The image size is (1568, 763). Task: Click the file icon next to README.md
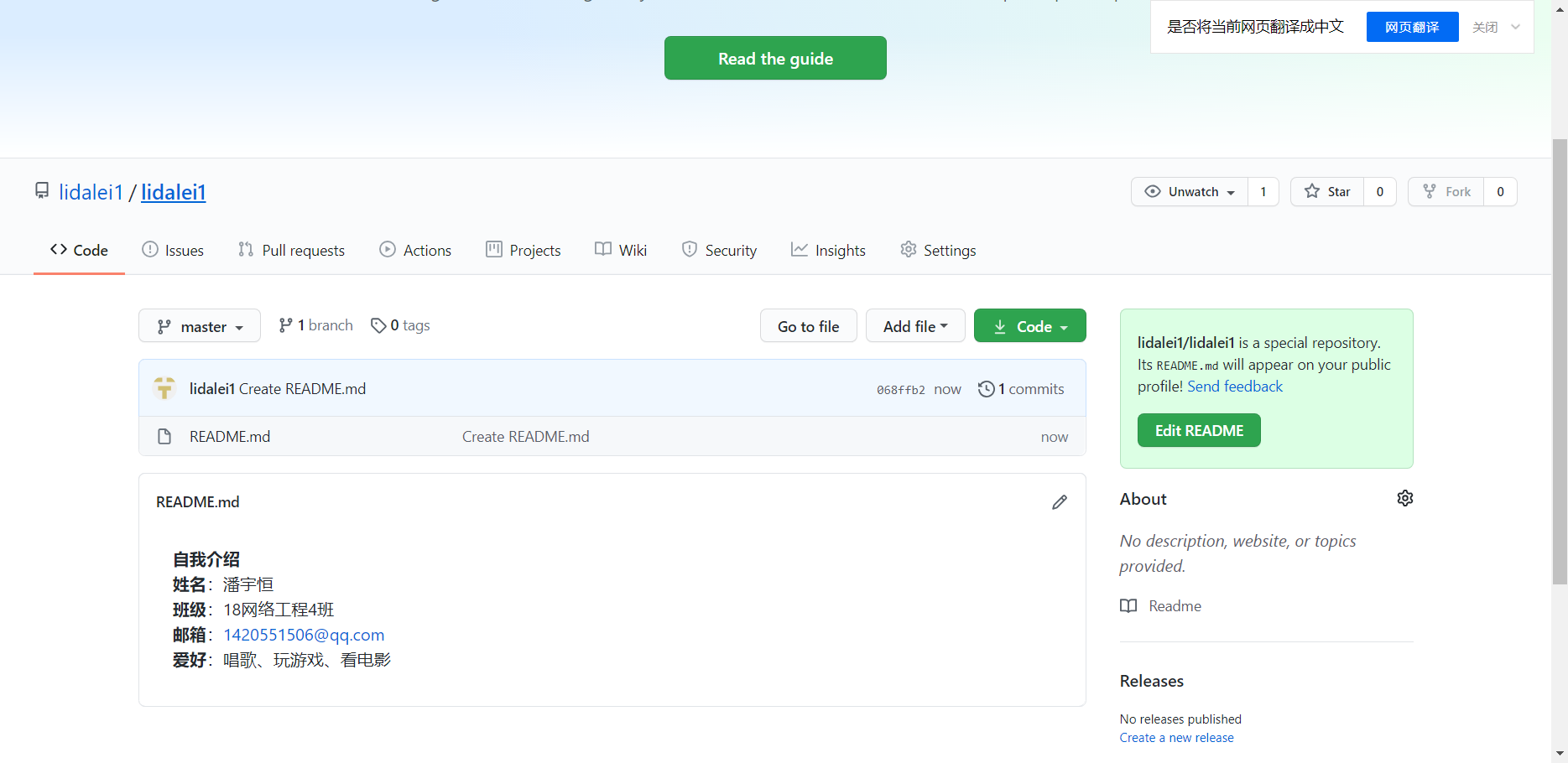point(164,436)
